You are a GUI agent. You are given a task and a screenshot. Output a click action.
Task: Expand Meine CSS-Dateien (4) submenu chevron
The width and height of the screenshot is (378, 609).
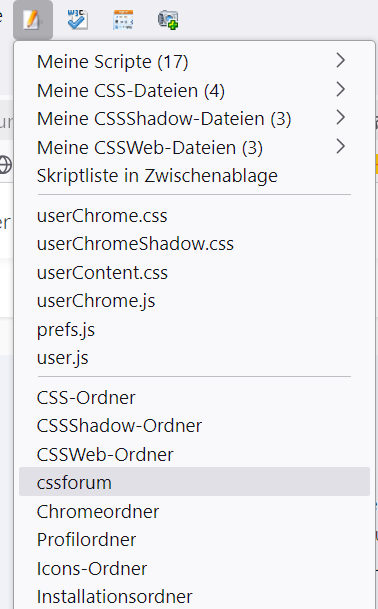tap(340, 89)
